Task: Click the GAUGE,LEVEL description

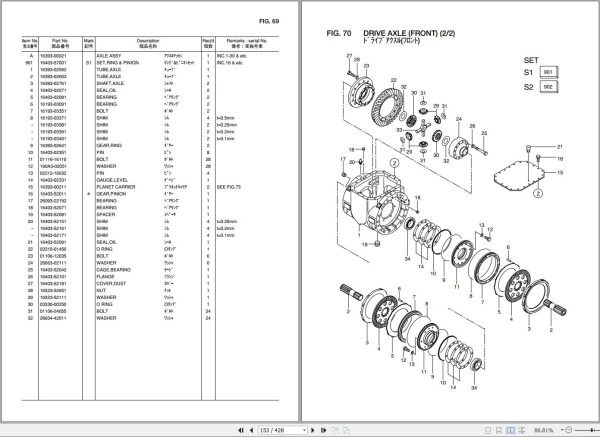Action: 112,180
